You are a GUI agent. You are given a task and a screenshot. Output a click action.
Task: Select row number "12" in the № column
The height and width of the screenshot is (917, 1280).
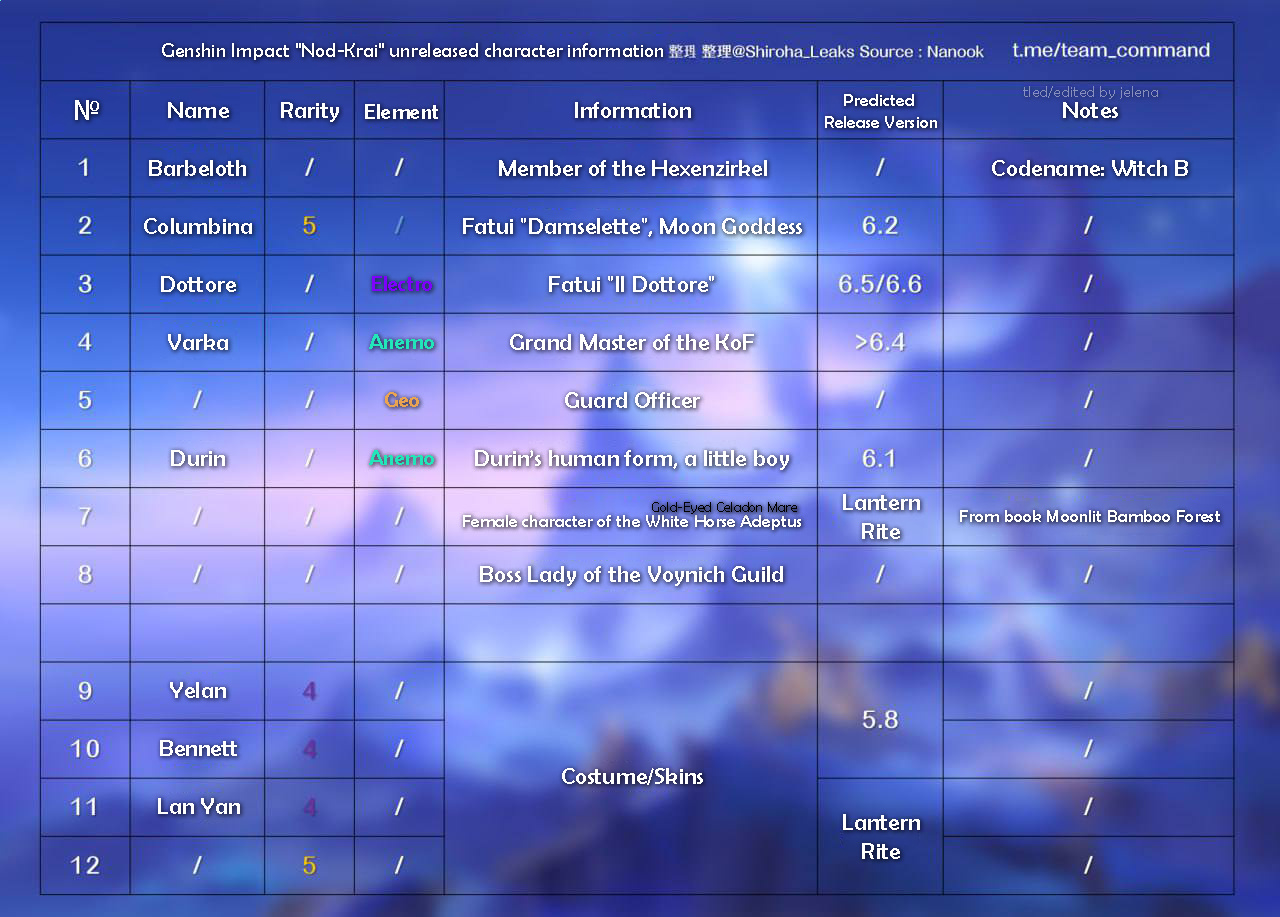tap(84, 864)
